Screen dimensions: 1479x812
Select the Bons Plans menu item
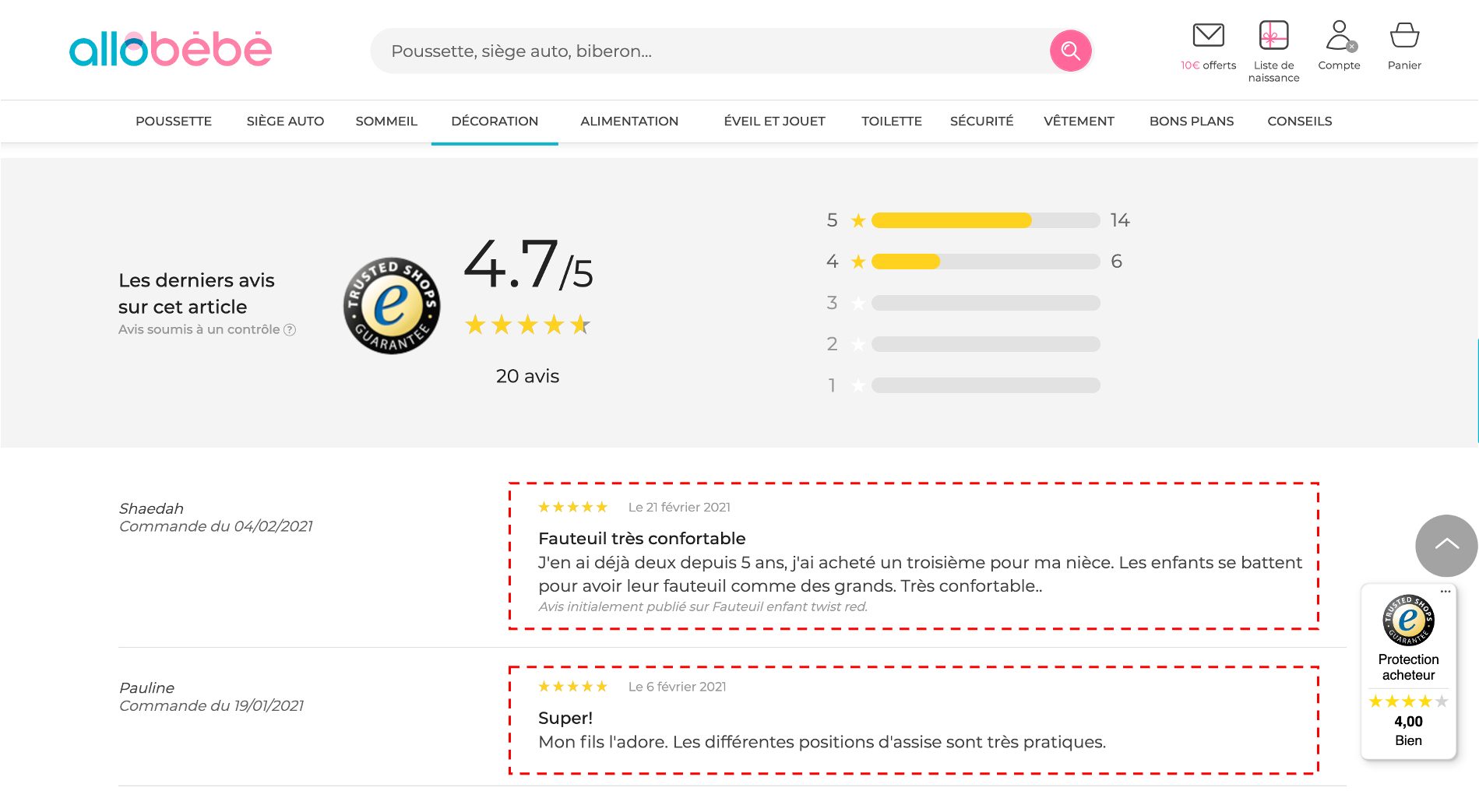click(x=1191, y=121)
